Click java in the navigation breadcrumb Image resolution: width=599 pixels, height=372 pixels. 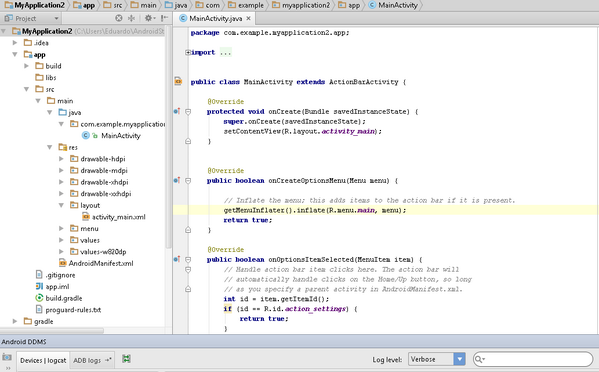click(176, 5)
